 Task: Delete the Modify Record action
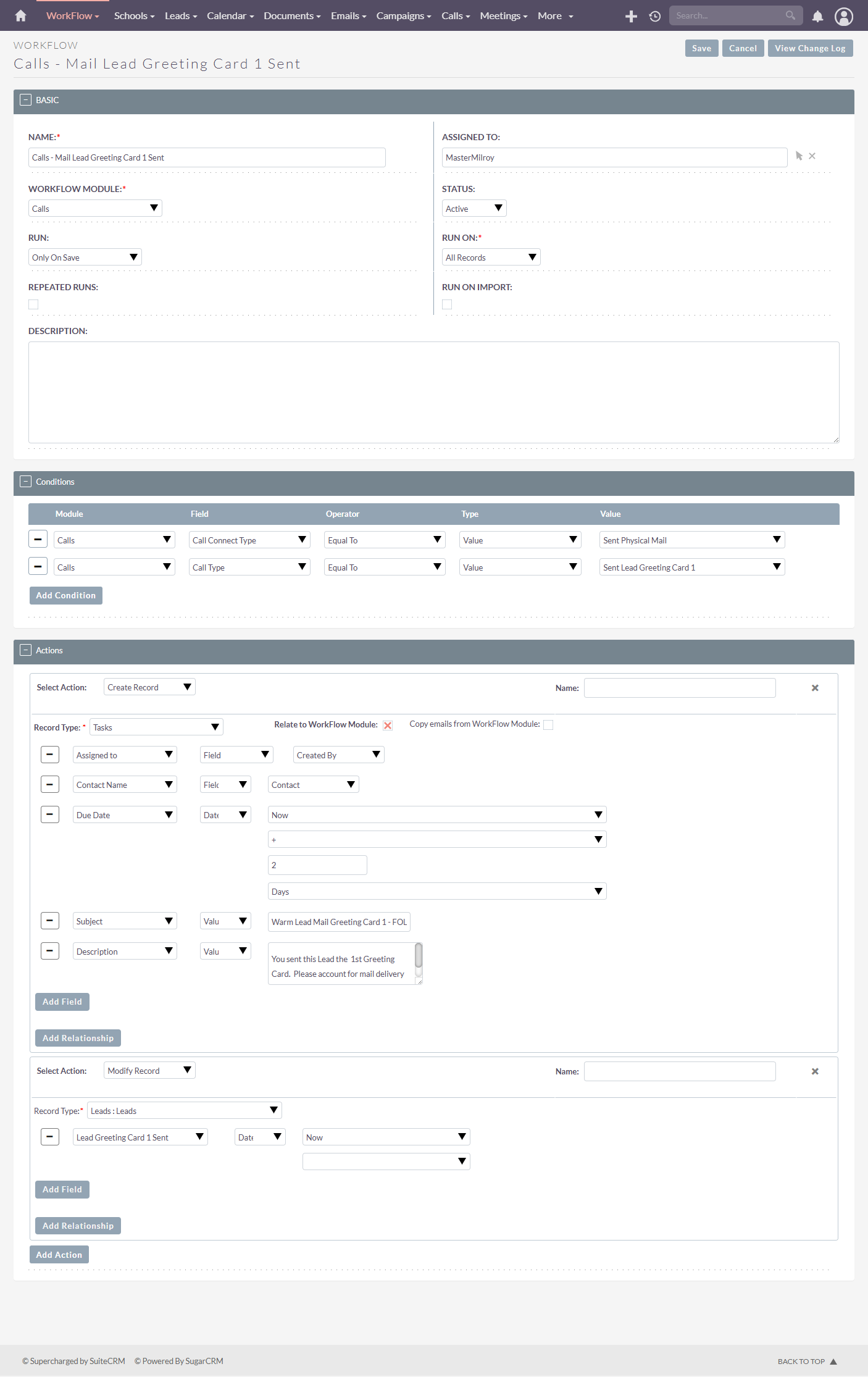[x=815, y=1071]
